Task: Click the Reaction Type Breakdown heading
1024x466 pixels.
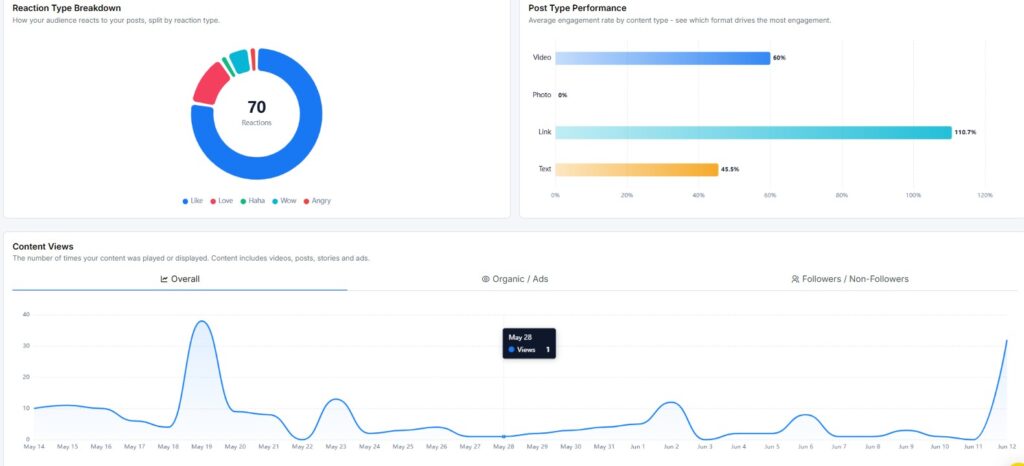Action: click(x=67, y=8)
